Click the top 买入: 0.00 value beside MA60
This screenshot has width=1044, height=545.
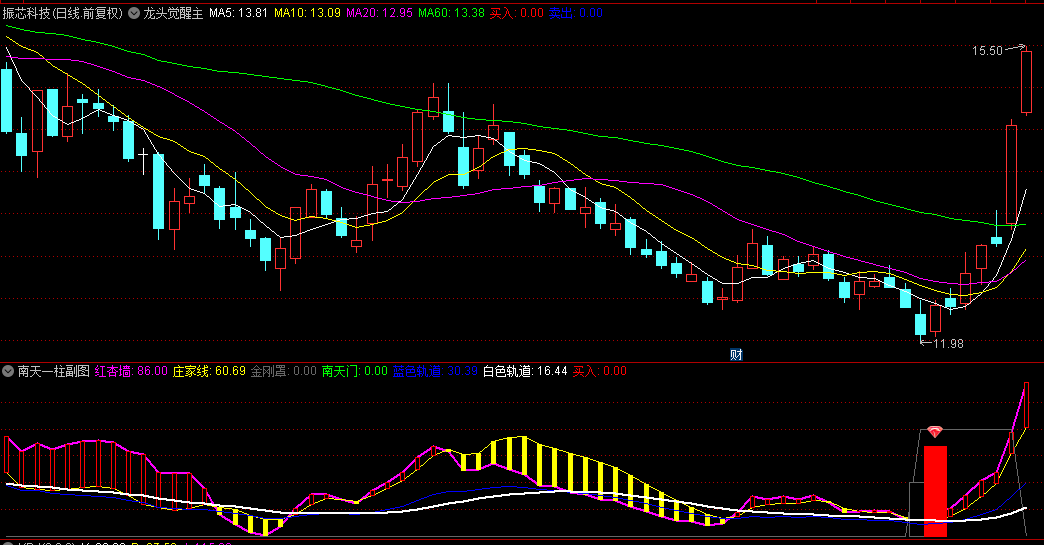[x=517, y=13]
